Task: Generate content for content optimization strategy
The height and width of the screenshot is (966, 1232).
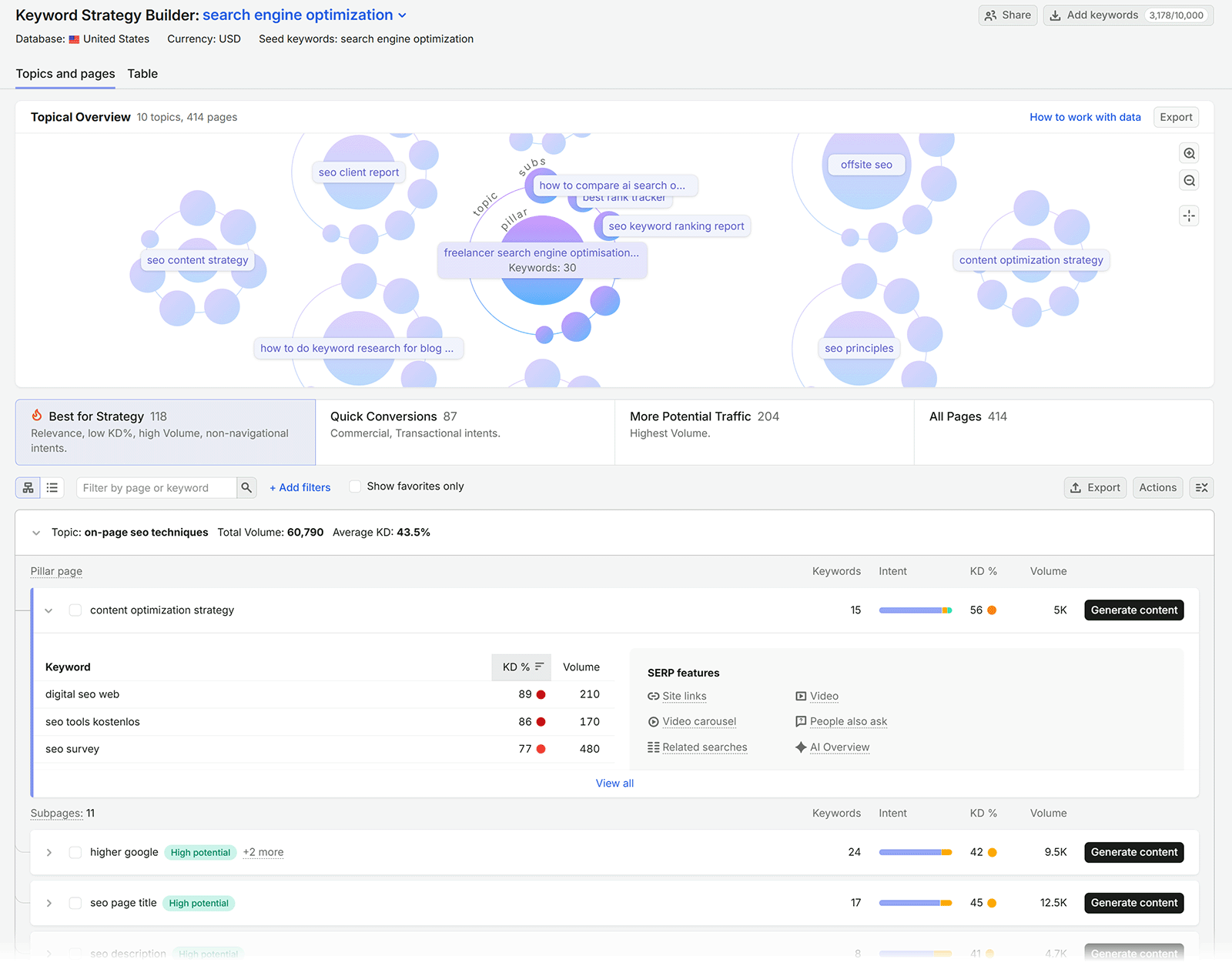Action: coord(1133,610)
